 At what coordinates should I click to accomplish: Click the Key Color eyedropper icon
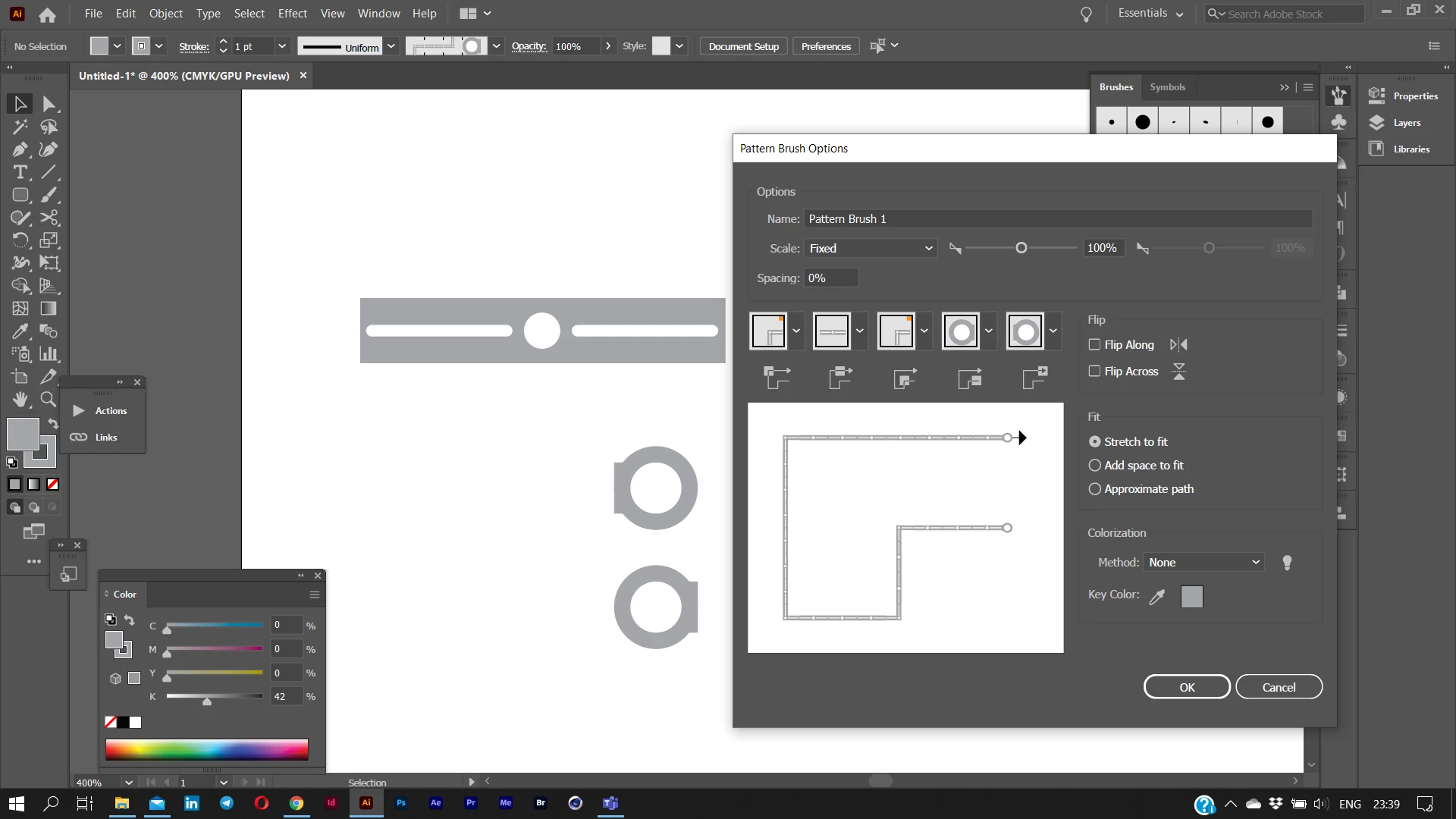click(1156, 597)
